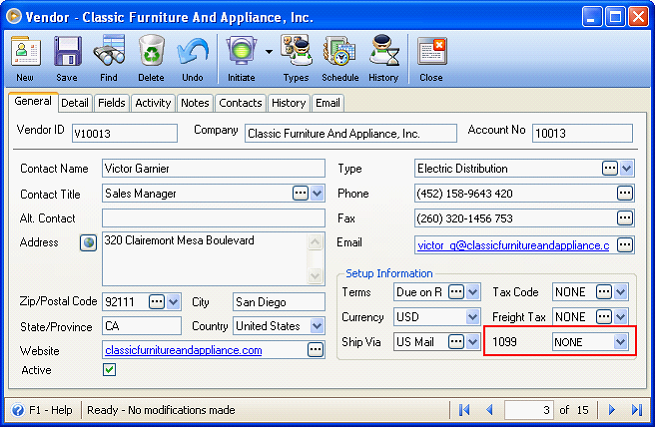This screenshot has height=428, width=656.
Task: Expand the Country dropdown
Action: point(317,326)
